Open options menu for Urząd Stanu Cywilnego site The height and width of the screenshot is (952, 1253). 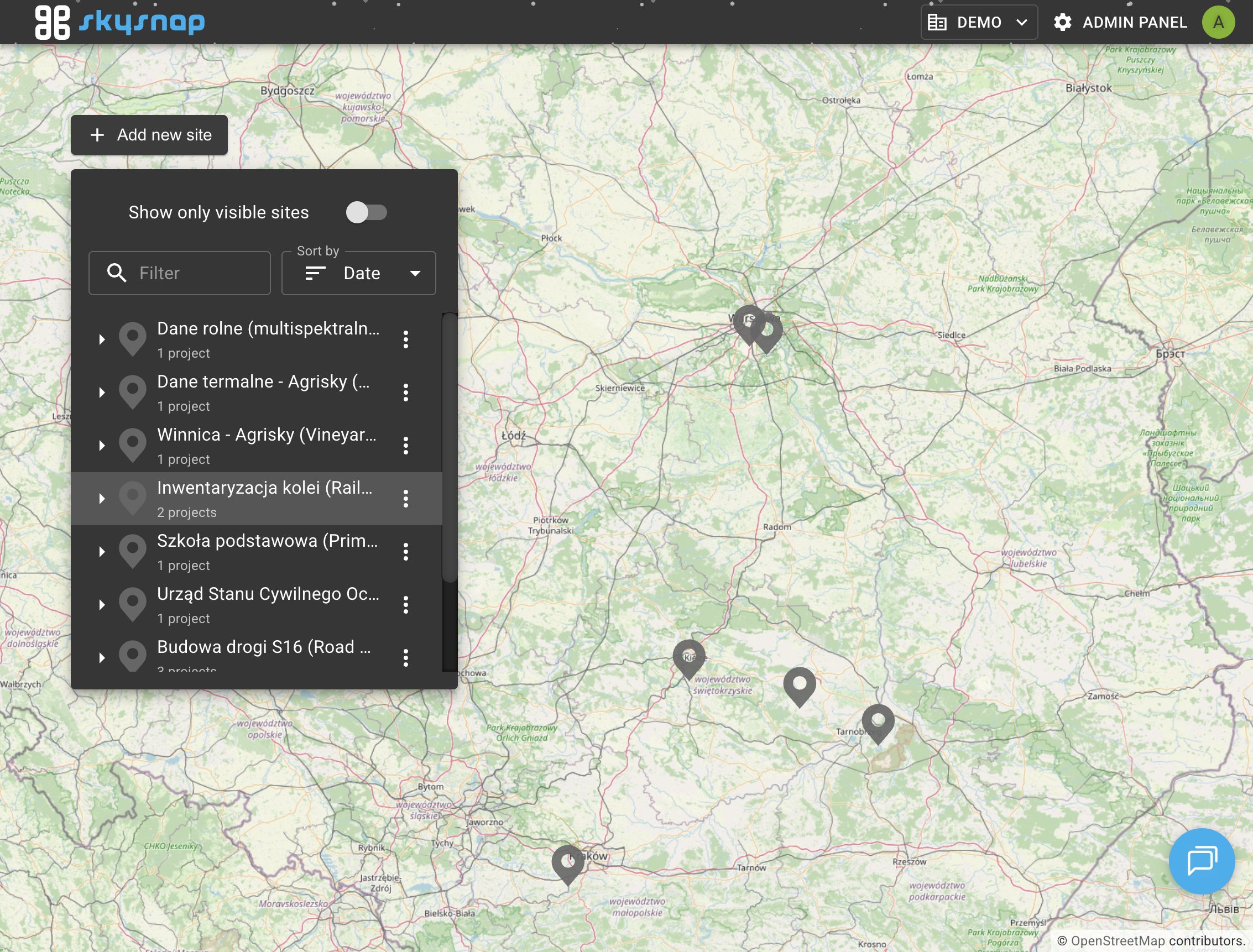coord(406,605)
